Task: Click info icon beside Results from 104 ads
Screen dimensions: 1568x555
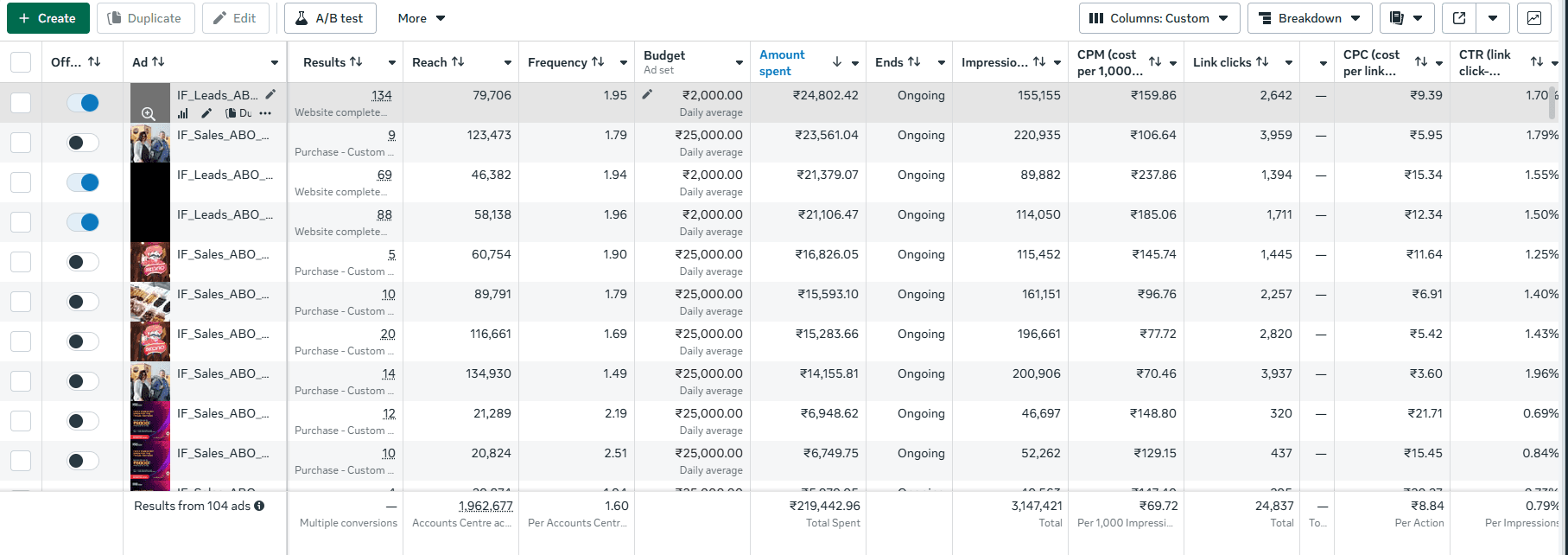Action: [x=259, y=506]
